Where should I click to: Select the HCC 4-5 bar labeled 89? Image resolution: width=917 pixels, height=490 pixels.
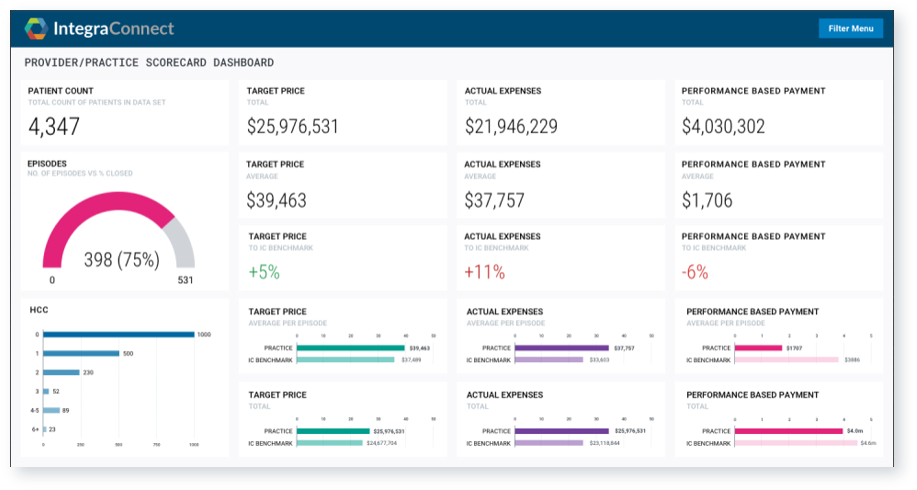[x=51, y=410]
